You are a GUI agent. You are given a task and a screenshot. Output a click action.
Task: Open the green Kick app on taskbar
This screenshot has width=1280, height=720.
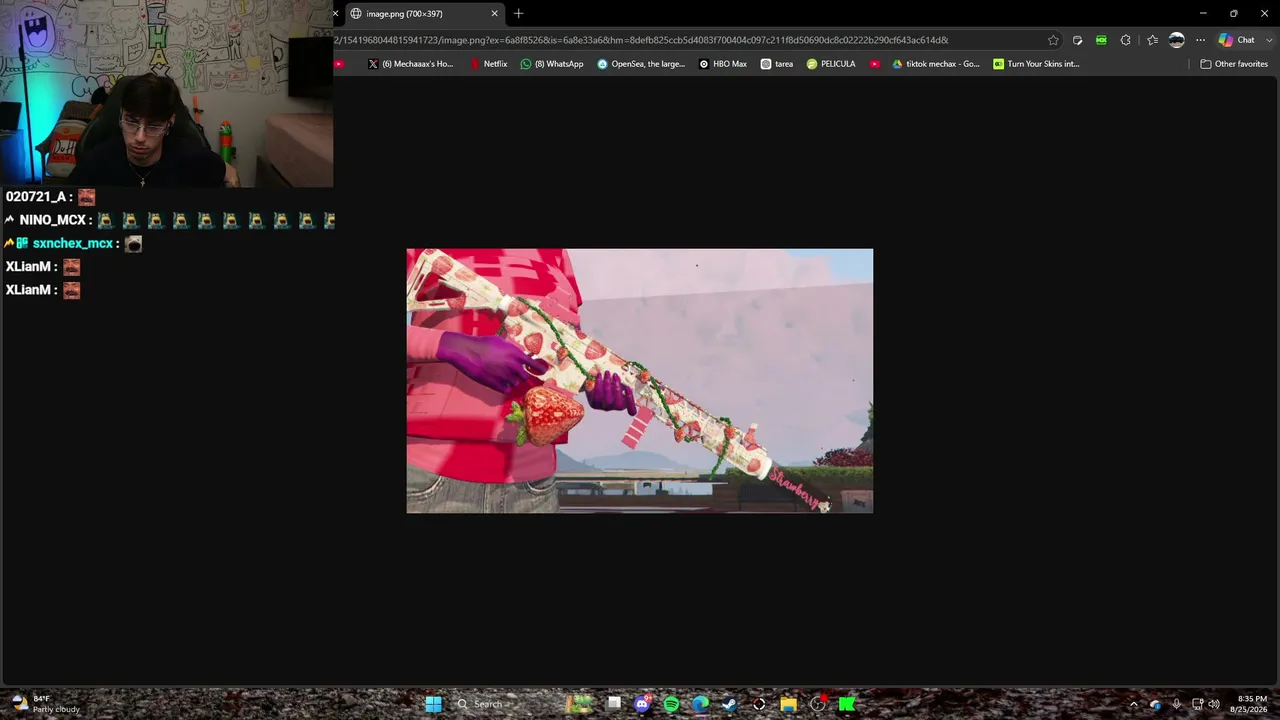click(847, 704)
